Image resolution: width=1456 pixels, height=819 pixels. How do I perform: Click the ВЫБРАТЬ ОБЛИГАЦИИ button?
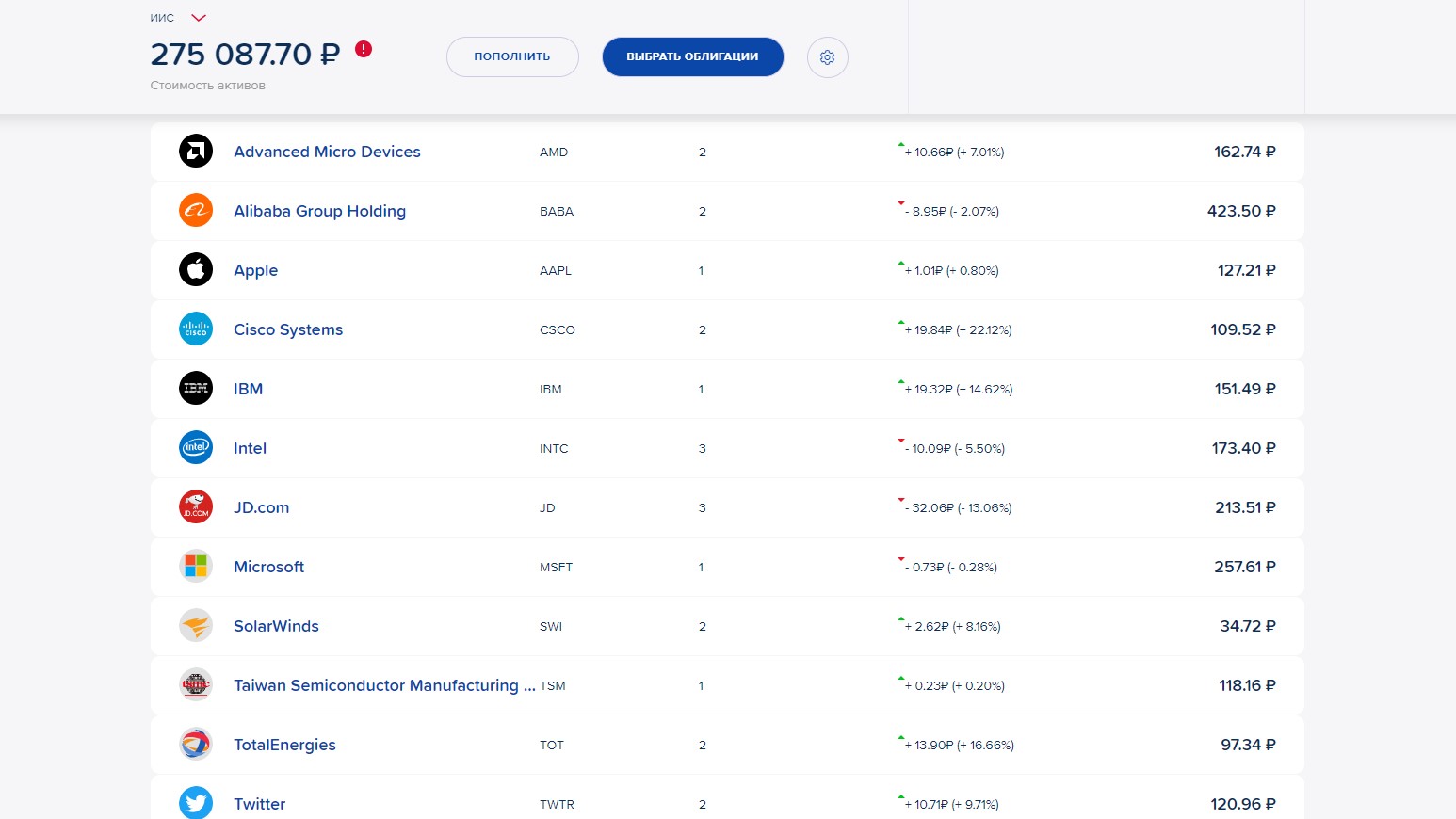pos(693,56)
